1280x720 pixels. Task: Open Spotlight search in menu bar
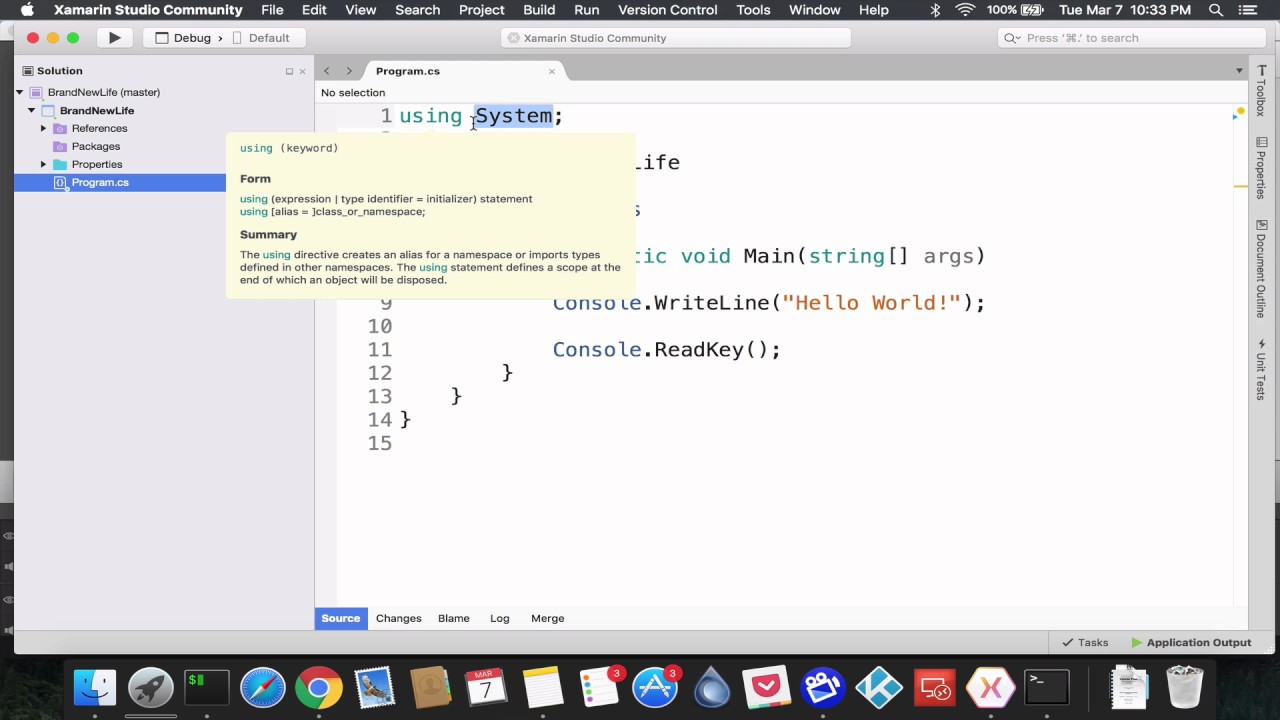click(x=1216, y=10)
